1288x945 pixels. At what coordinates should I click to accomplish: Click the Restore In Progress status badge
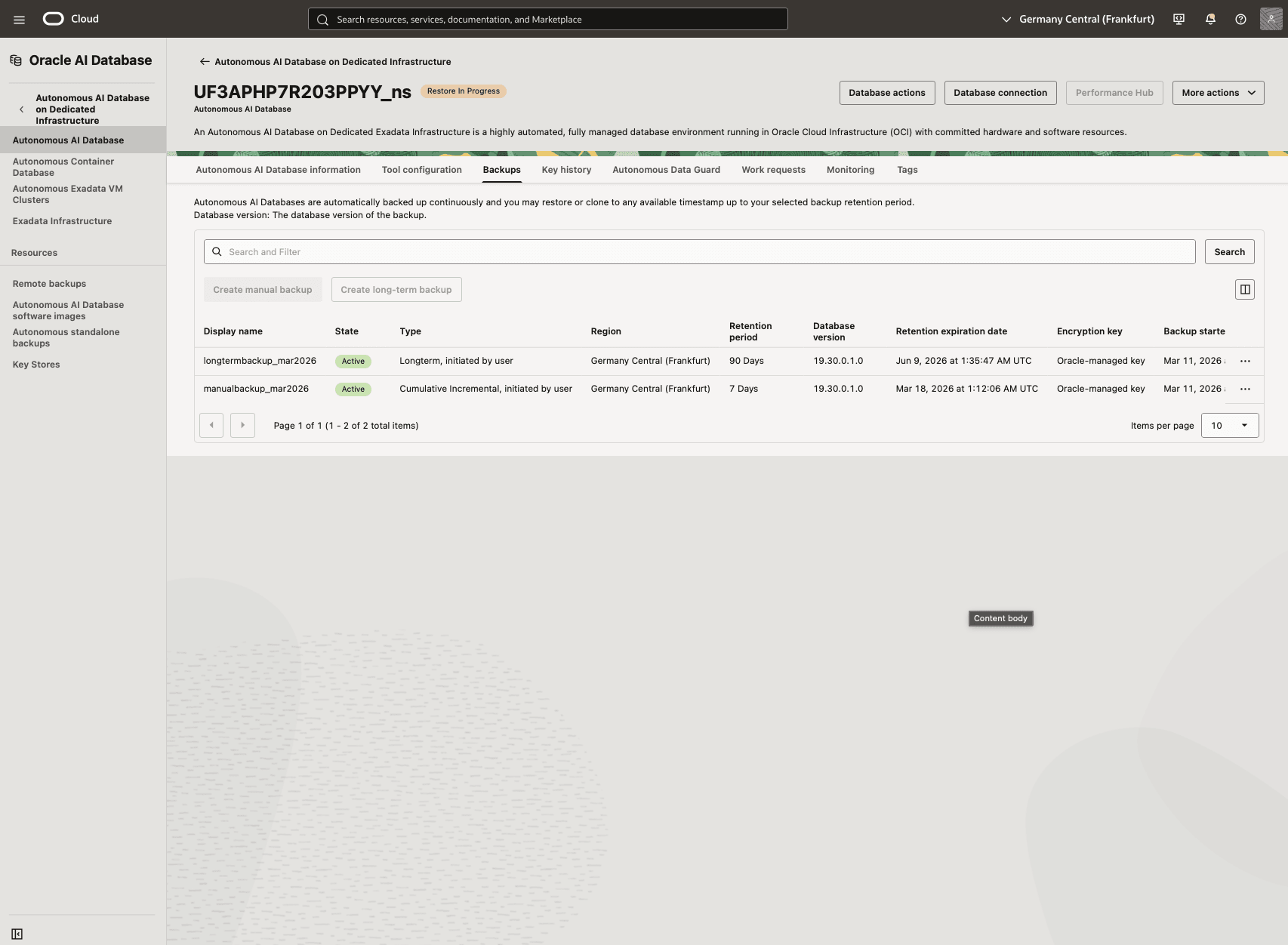[464, 91]
